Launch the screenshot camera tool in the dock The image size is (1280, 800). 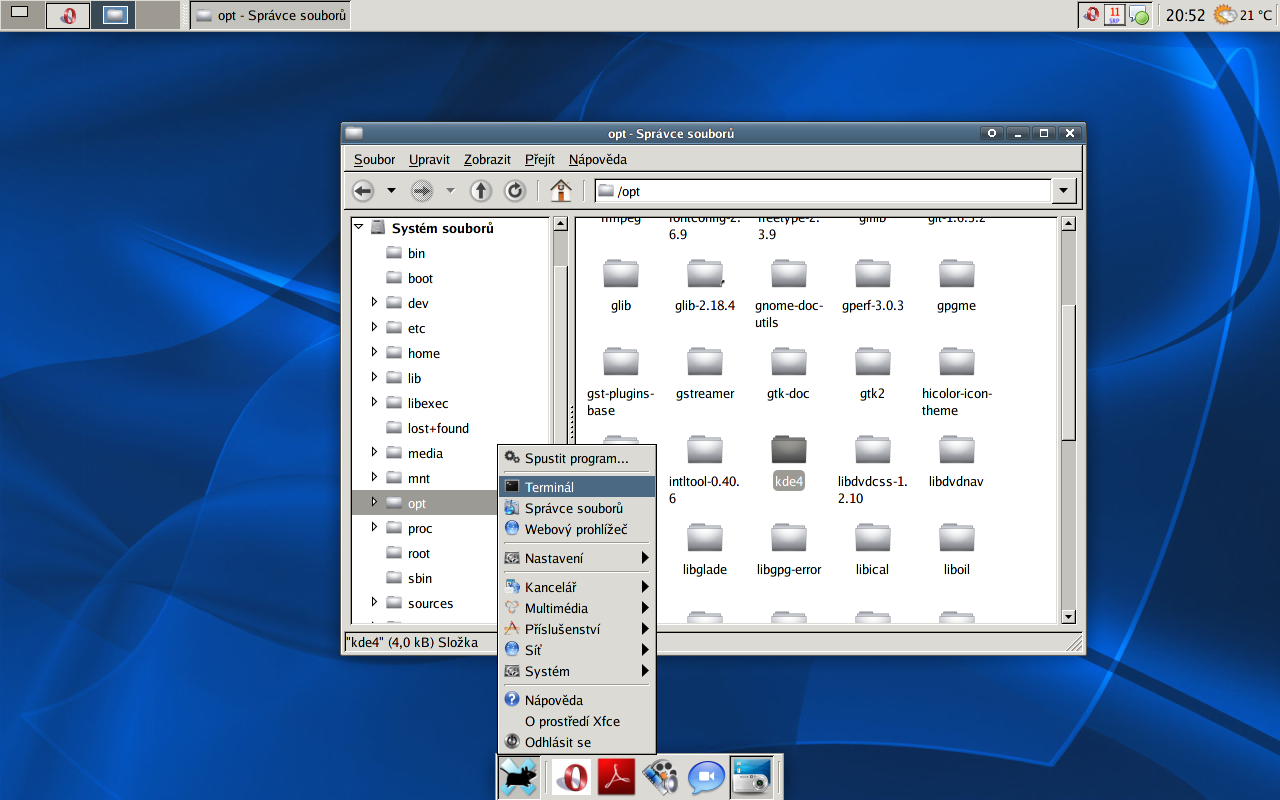pos(751,777)
